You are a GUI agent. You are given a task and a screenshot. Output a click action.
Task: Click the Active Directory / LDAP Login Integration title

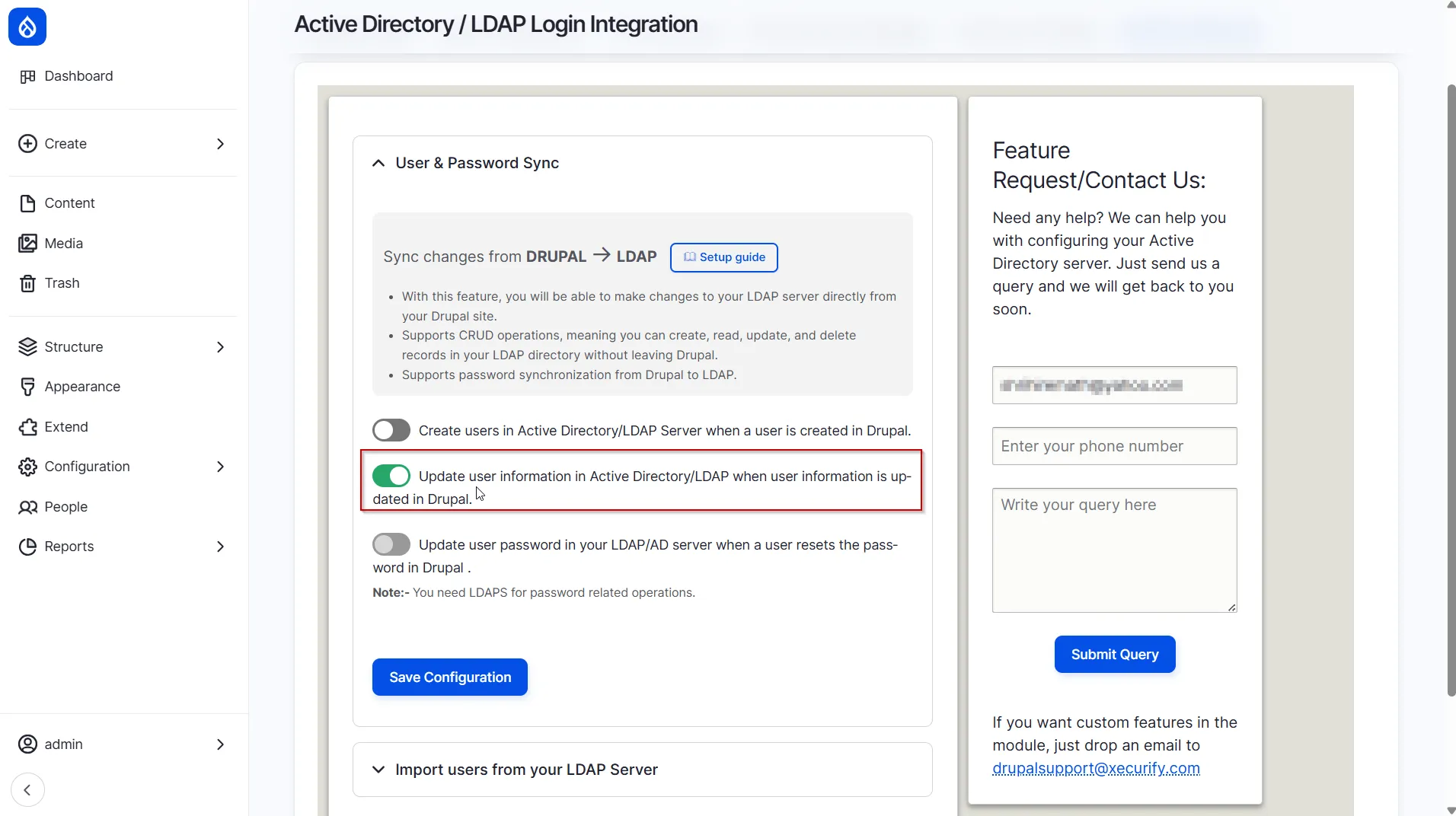(496, 24)
